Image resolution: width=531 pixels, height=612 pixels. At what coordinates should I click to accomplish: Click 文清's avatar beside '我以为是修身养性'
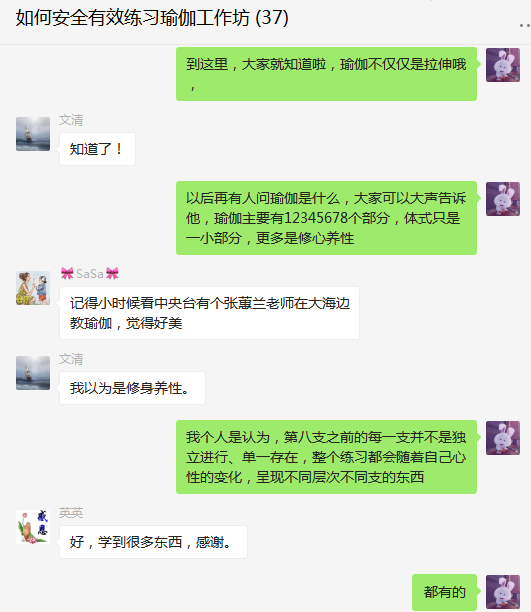click(33, 373)
